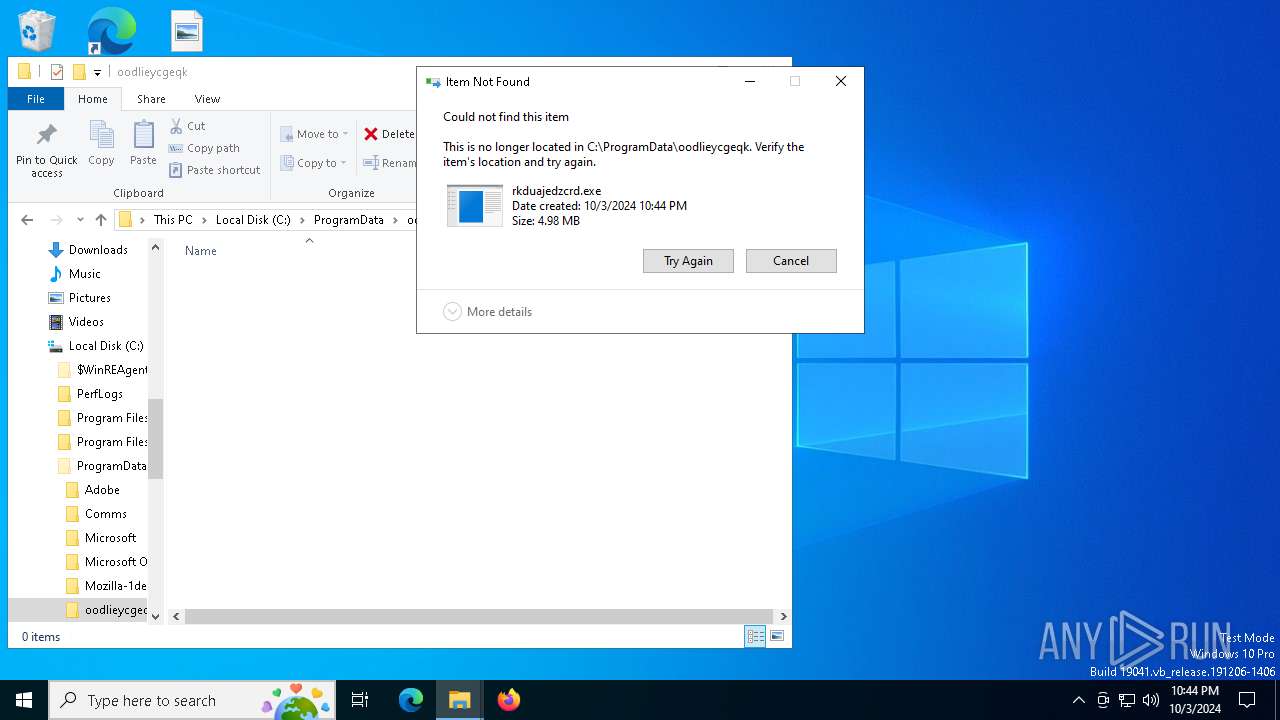Click the Paste ribbon icon
The image size is (1280, 720).
click(143, 143)
